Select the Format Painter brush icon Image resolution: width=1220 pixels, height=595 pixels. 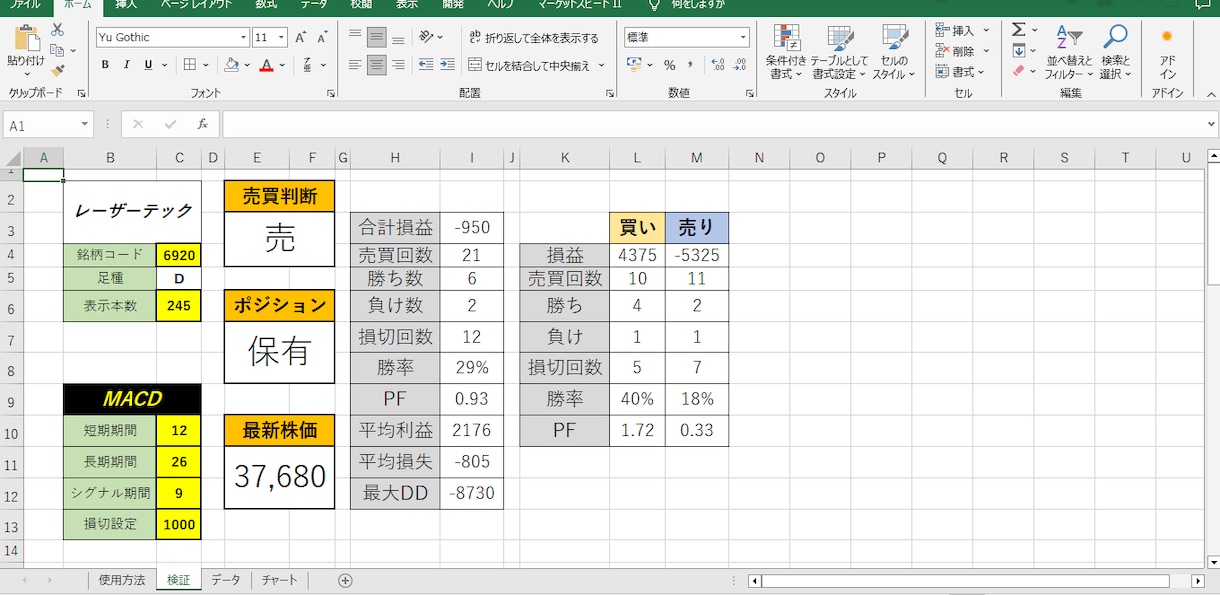coord(58,71)
